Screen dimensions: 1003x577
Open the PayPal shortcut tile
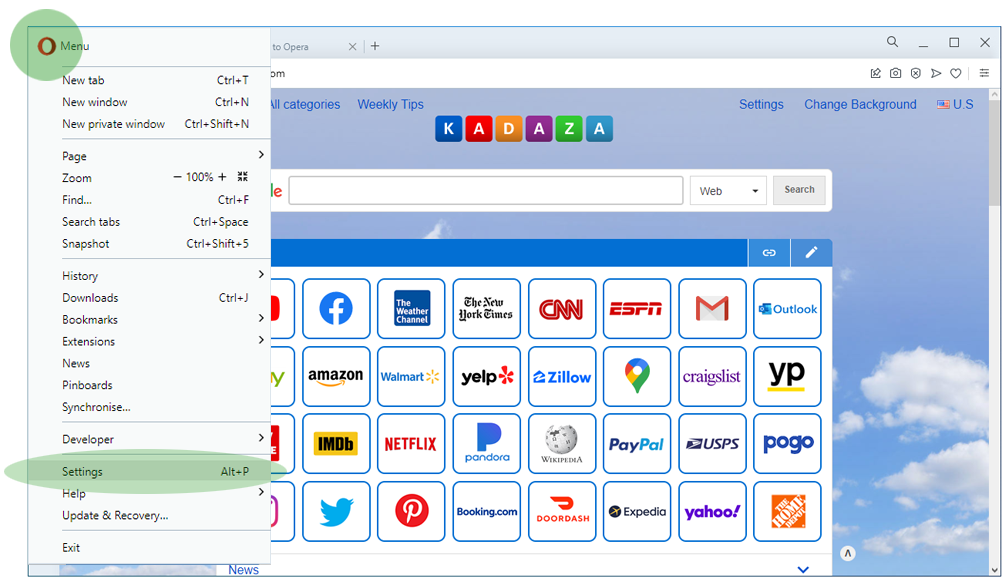(x=636, y=443)
